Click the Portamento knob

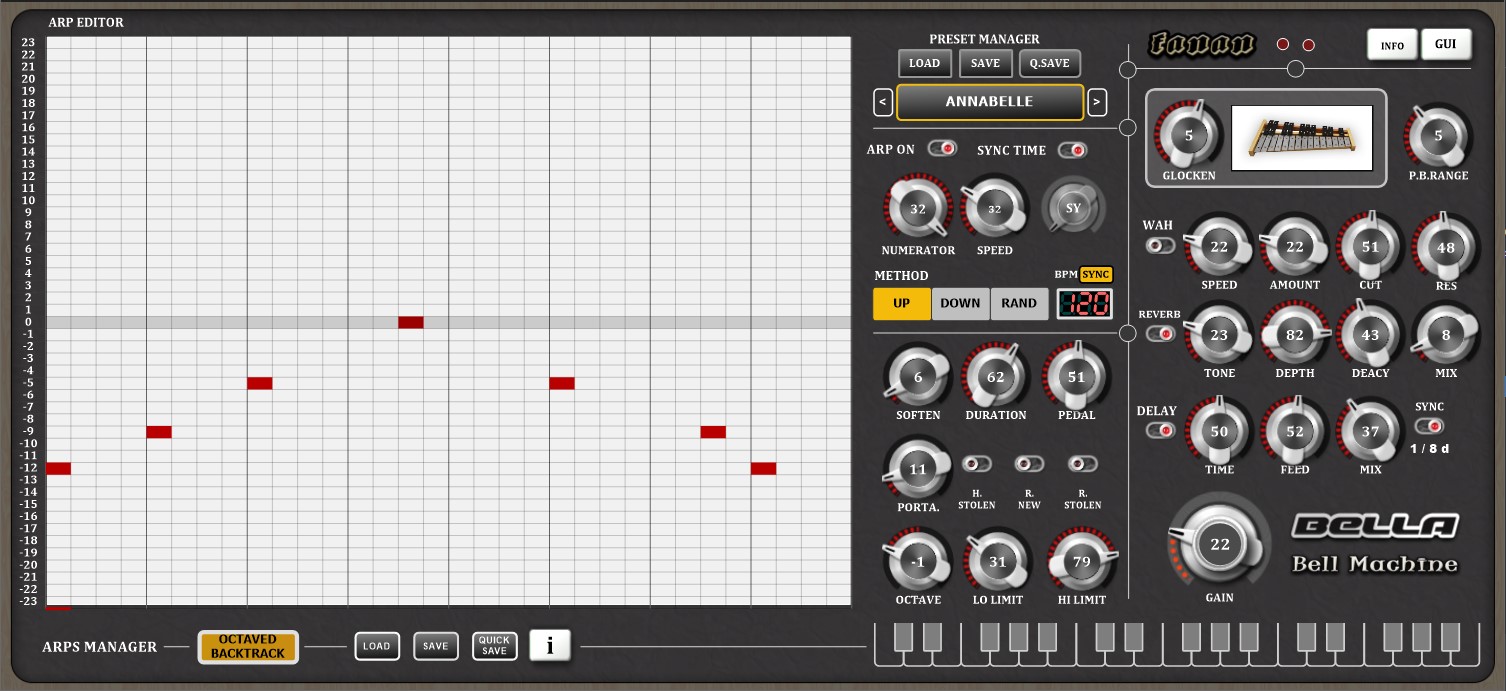917,470
